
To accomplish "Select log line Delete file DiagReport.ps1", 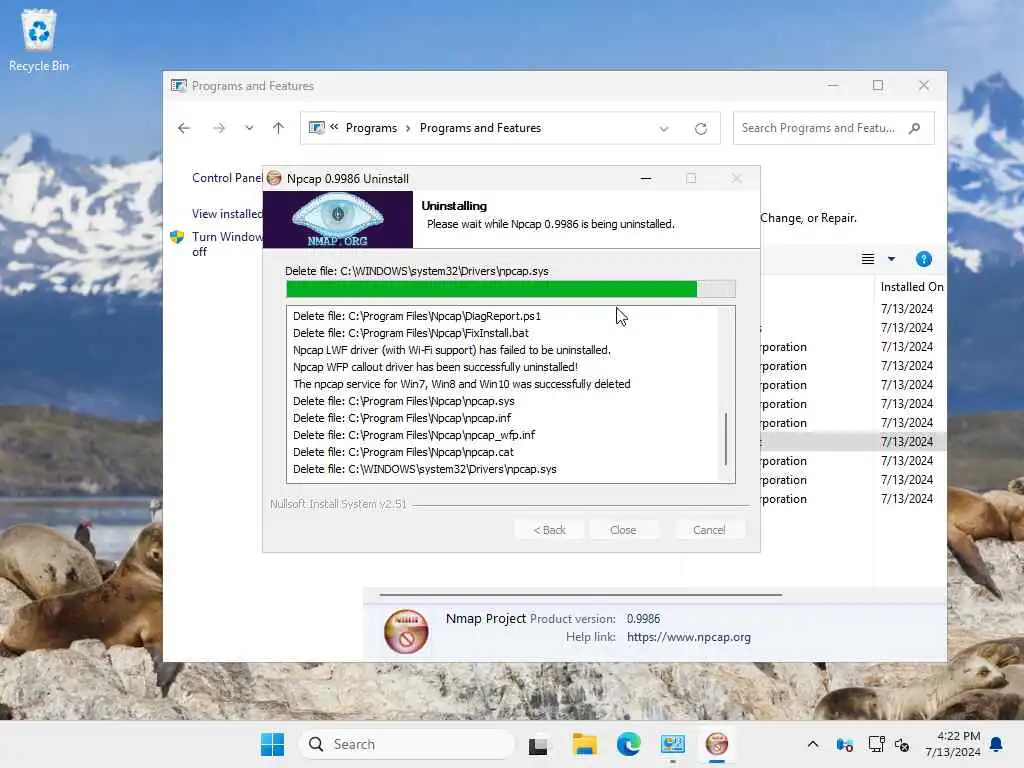I will point(417,316).
